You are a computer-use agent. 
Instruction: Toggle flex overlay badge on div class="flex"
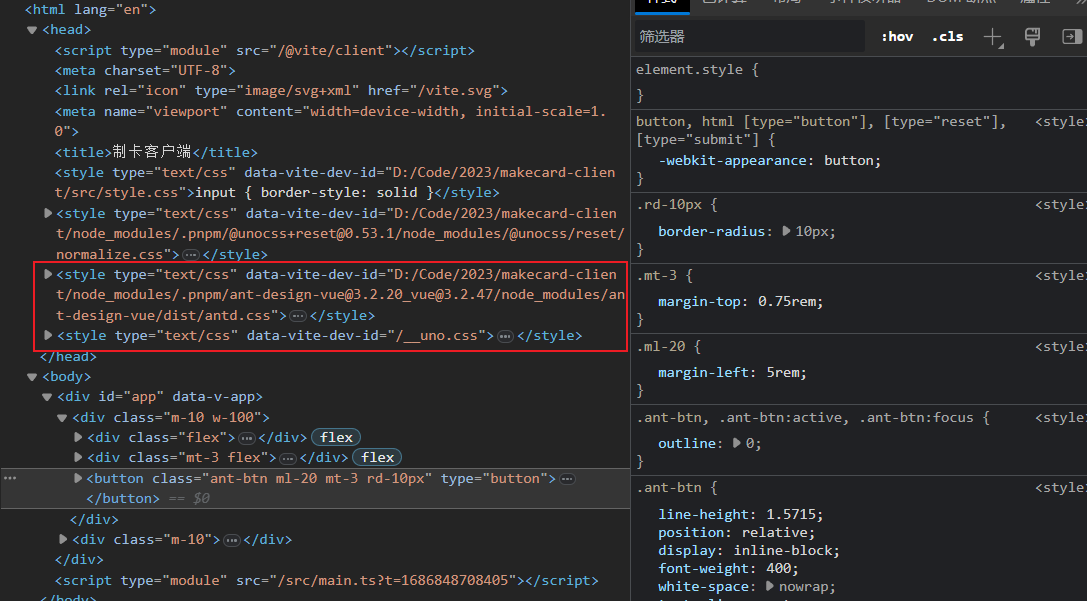(x=336, y=437)
